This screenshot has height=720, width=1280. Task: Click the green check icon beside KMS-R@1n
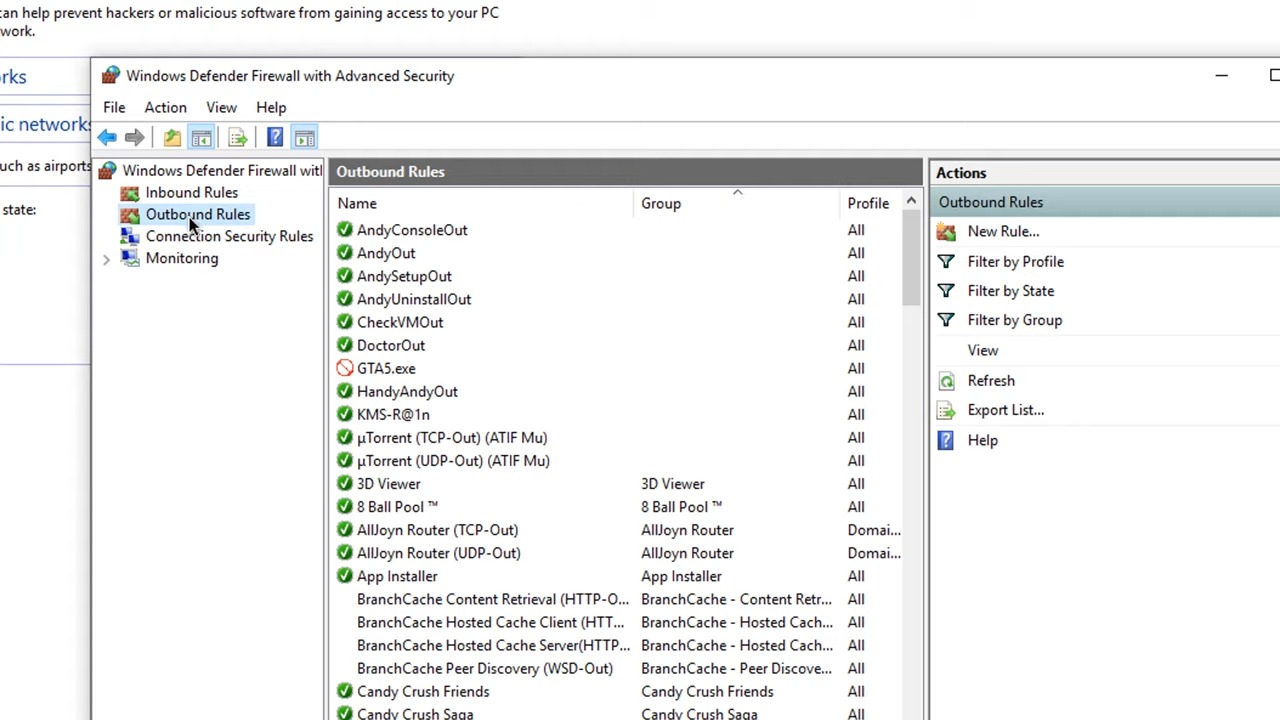(x=345, y=414)
